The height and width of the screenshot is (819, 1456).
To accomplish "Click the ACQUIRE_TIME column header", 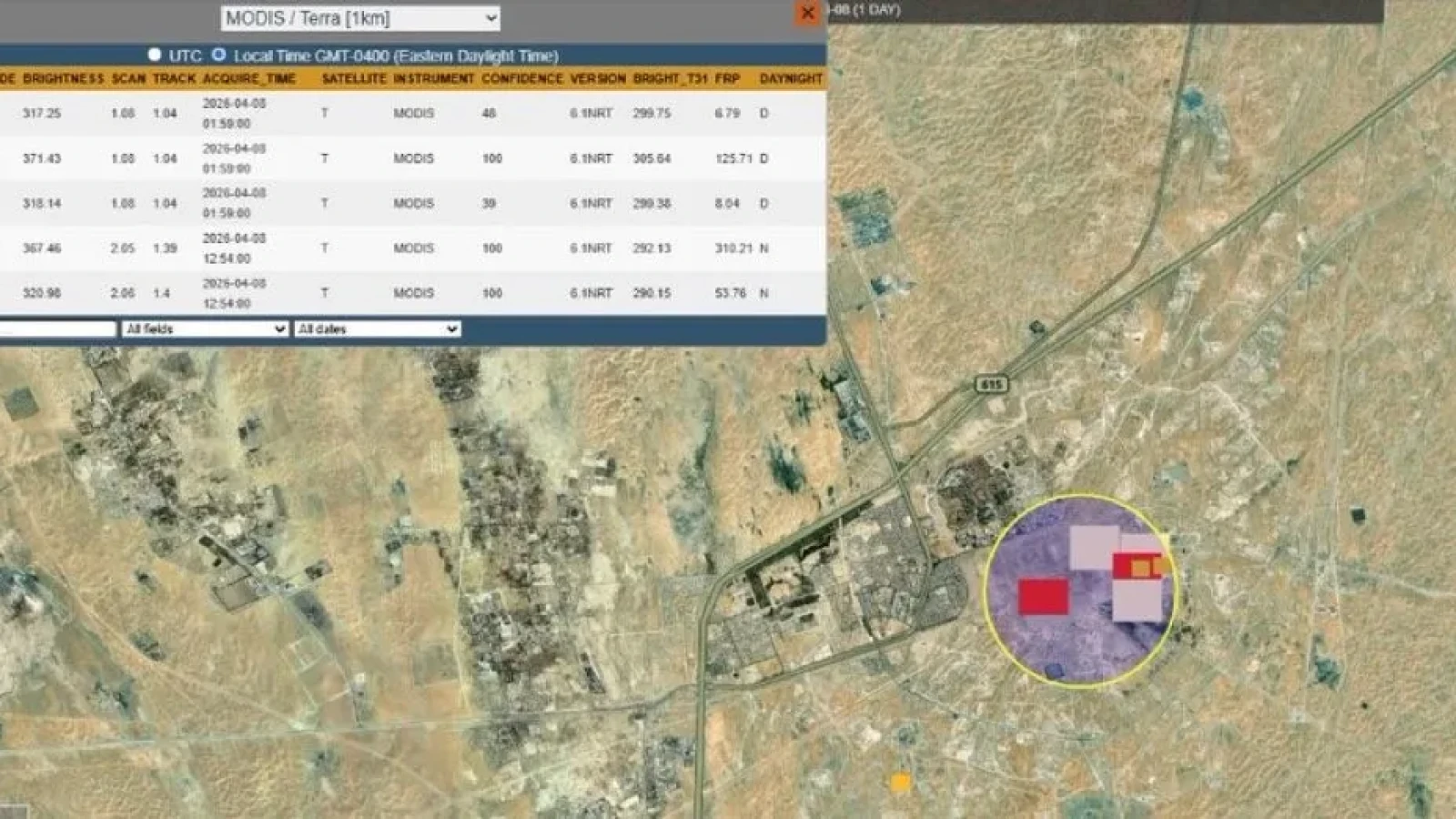I will [248, 79].
